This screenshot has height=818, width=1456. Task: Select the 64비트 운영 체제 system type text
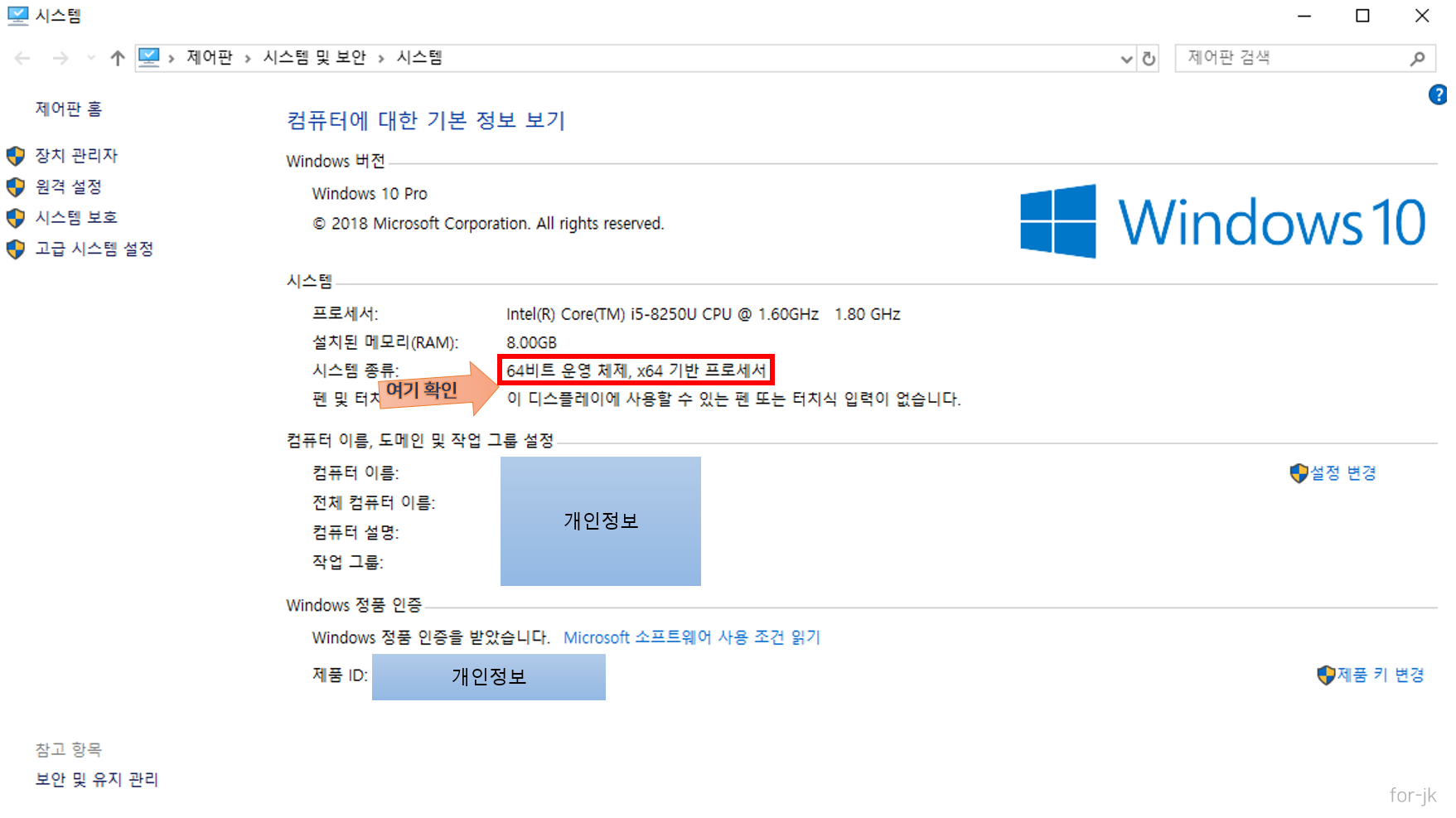(x=636, y=370)
